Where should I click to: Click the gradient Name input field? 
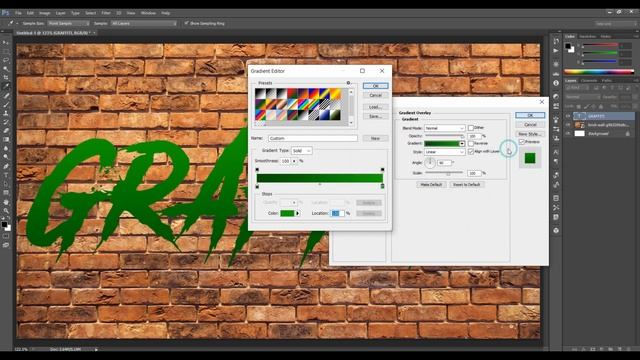[x=313, y=138]
